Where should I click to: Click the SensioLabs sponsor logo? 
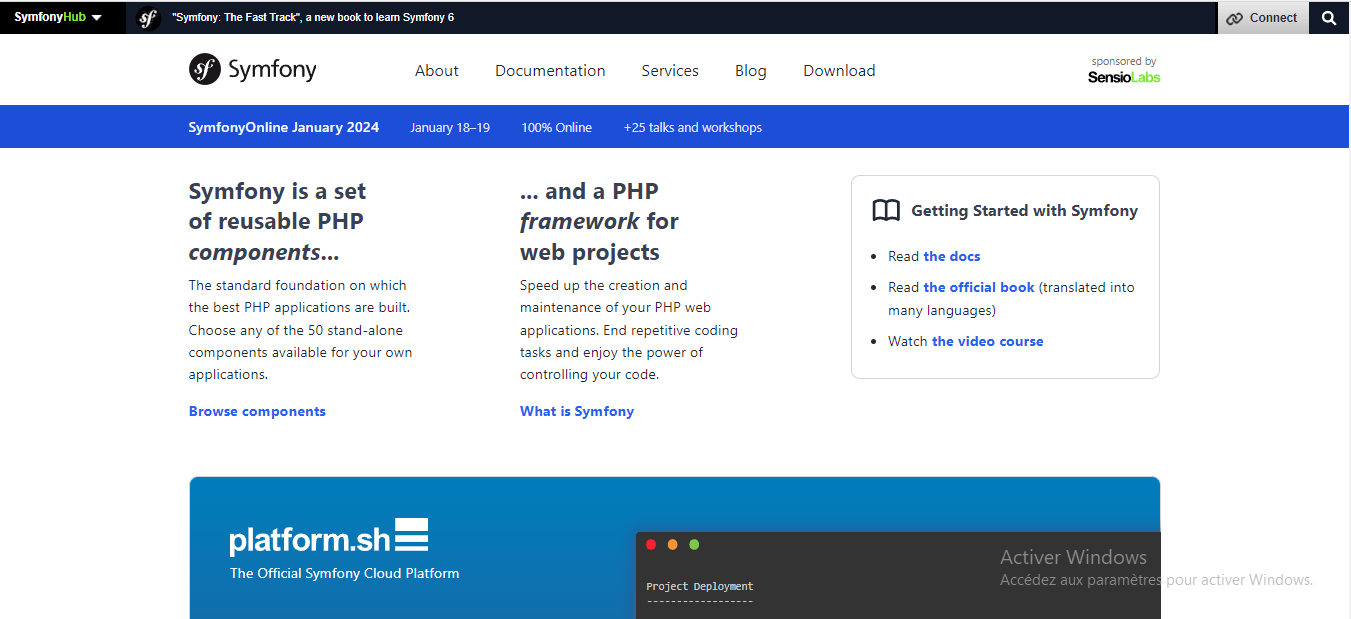[x=1124, y=76]
